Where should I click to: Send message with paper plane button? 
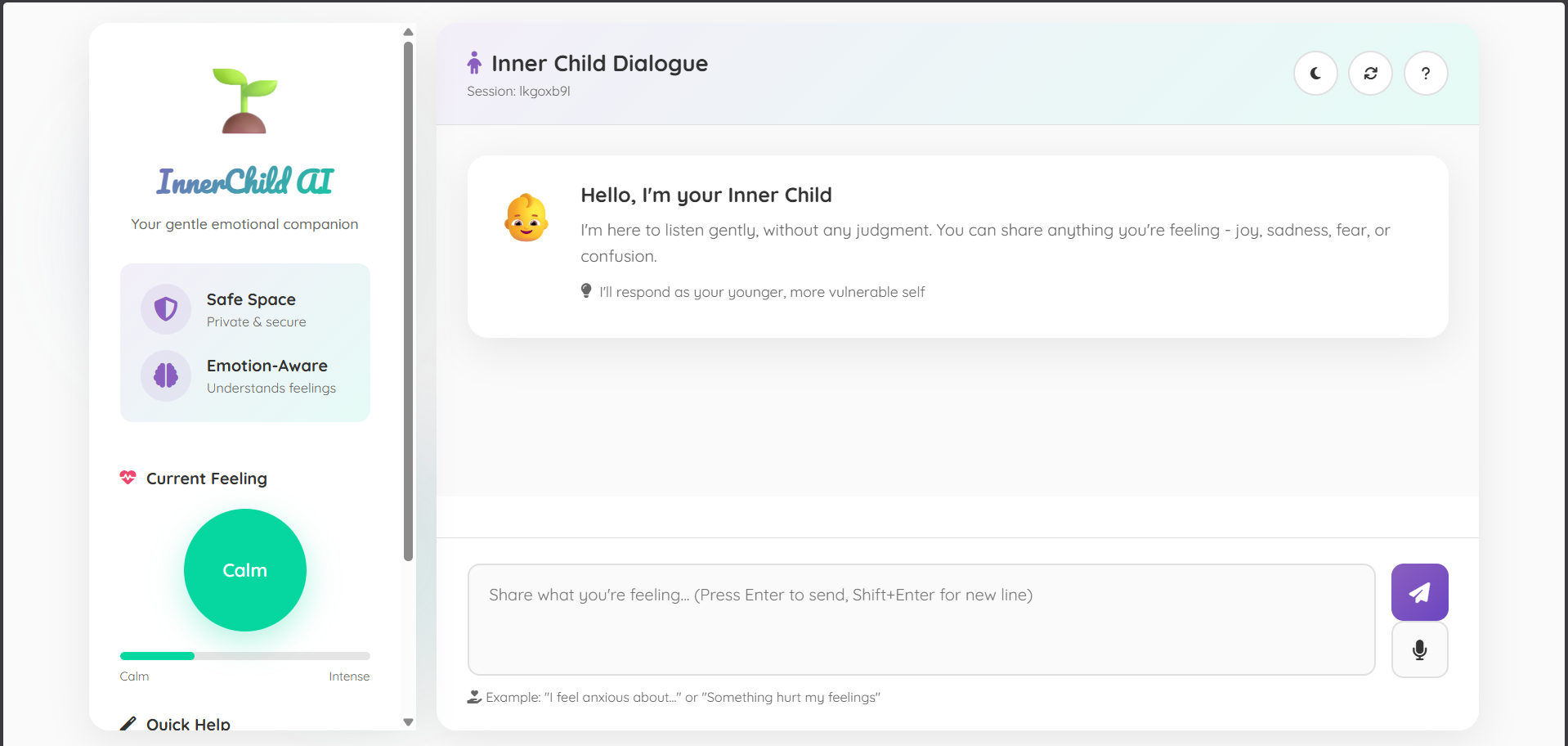(1419, 592)
